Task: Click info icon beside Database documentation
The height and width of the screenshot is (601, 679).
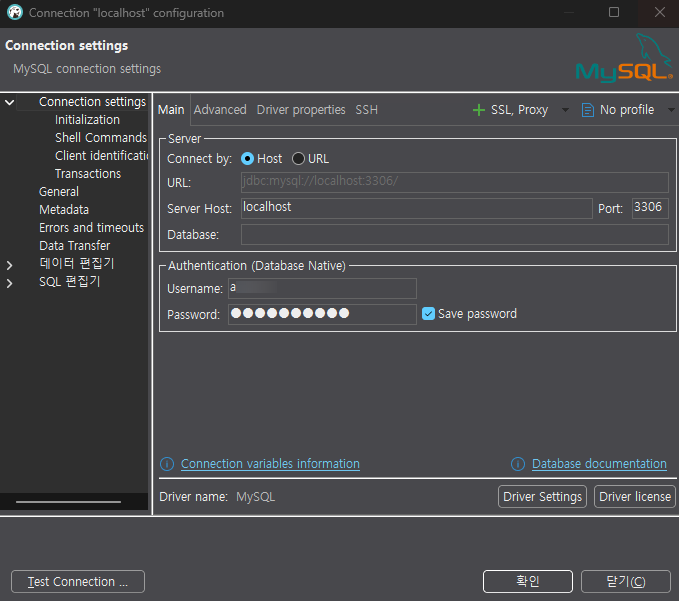Action: click(x=518, y=464)
